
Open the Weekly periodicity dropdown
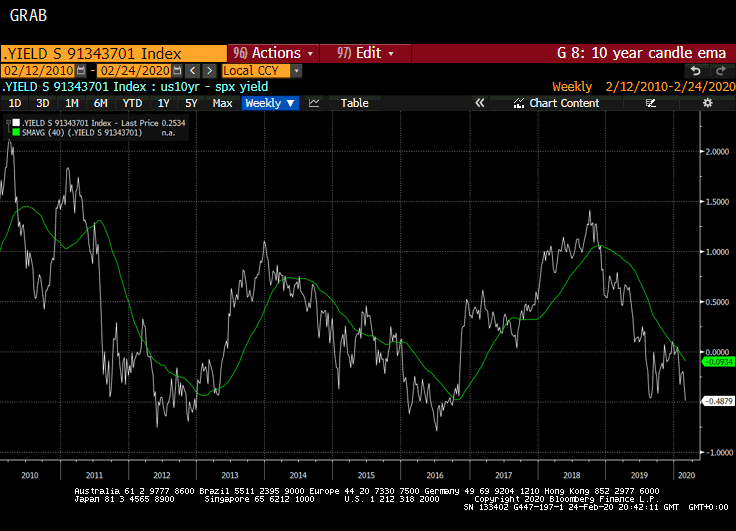[x=270, y=103]
